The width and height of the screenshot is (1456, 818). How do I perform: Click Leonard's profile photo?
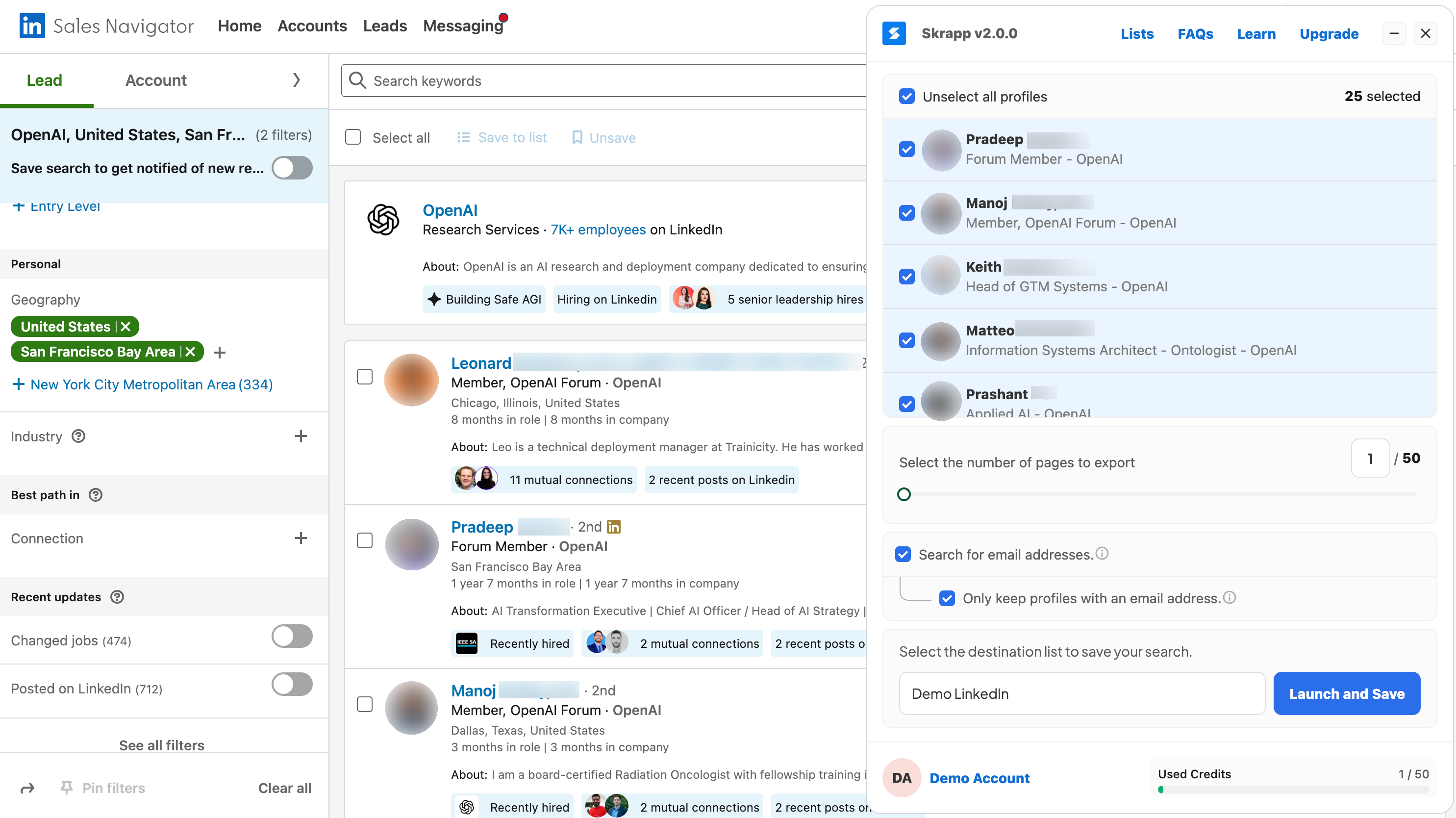411,380
